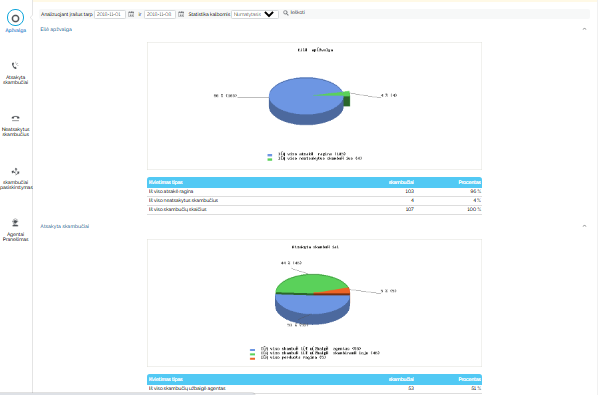Click the value 103 in the first table
This screenshot has width=598, height=395.
coord(410,191)
